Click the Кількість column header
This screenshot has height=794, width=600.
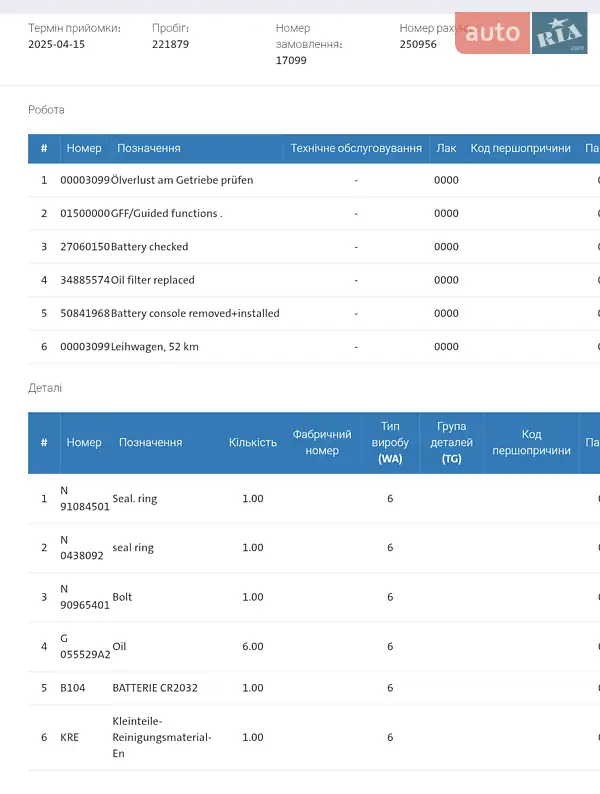253,442
